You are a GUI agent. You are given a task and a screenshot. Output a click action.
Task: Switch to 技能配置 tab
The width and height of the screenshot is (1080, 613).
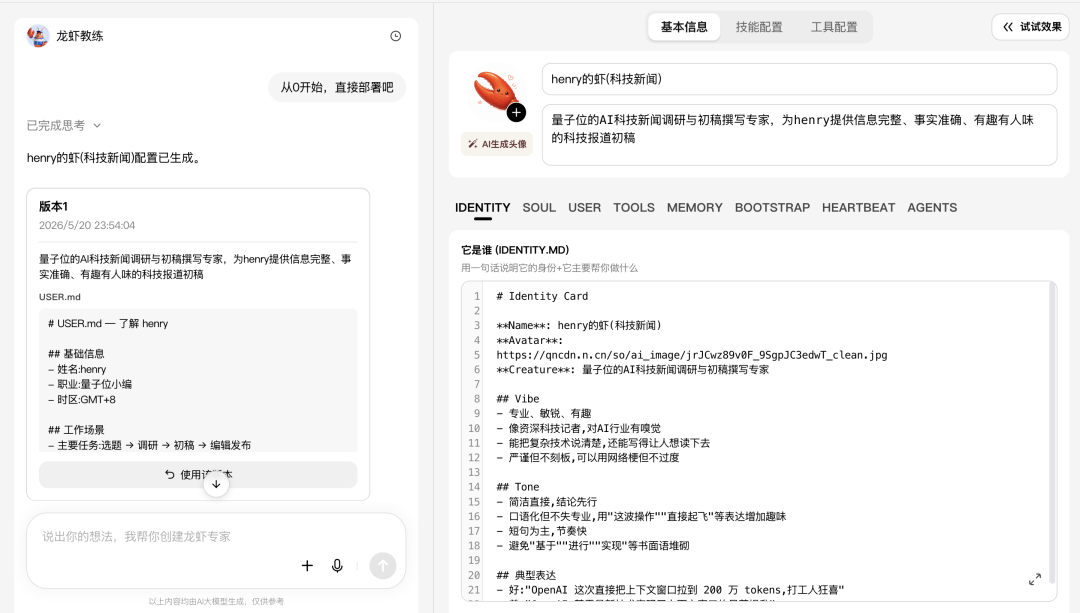pyautogui.click(x=759, y=27)
